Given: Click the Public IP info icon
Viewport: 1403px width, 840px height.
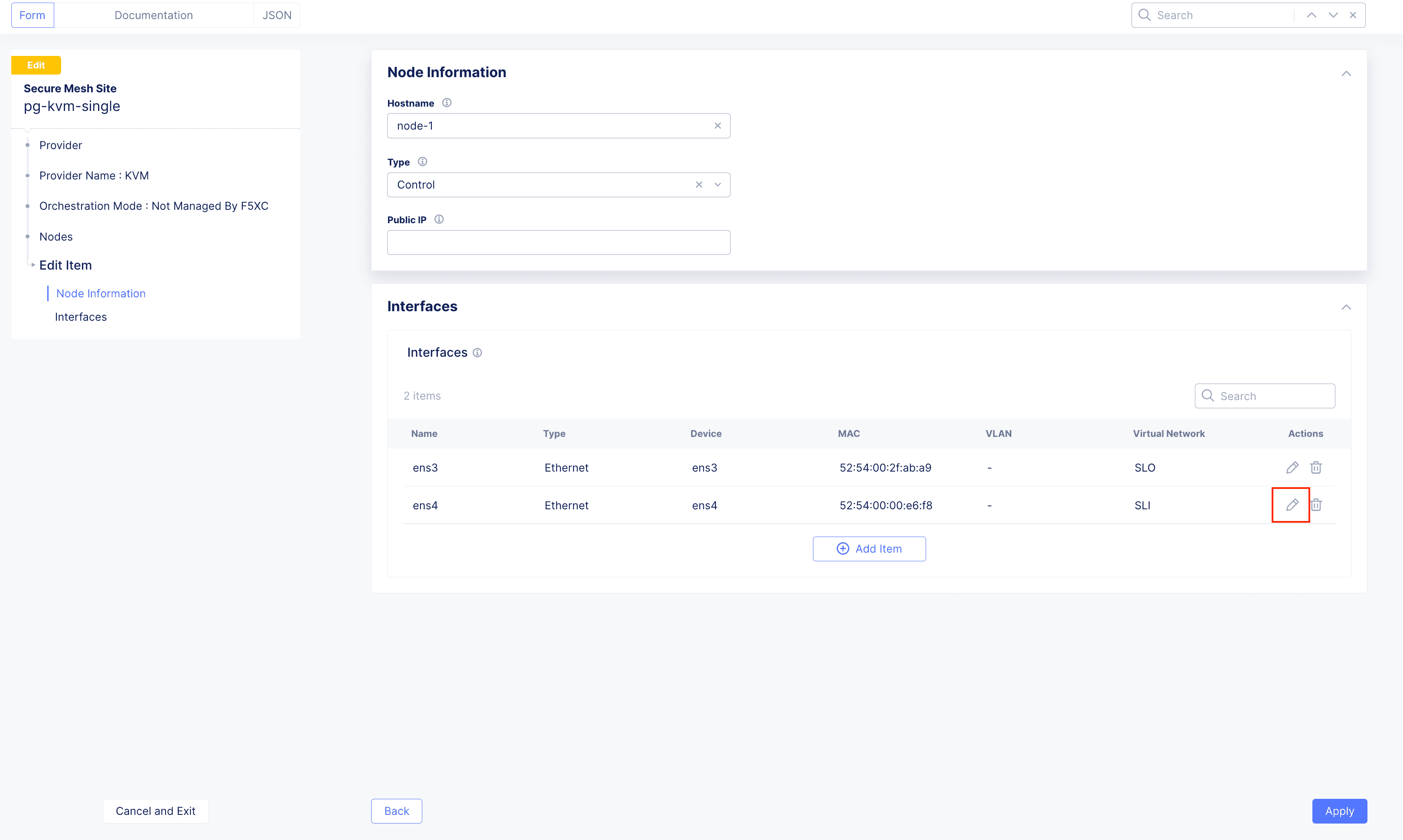Looking at the screenshot, I should tap(439, 220).
